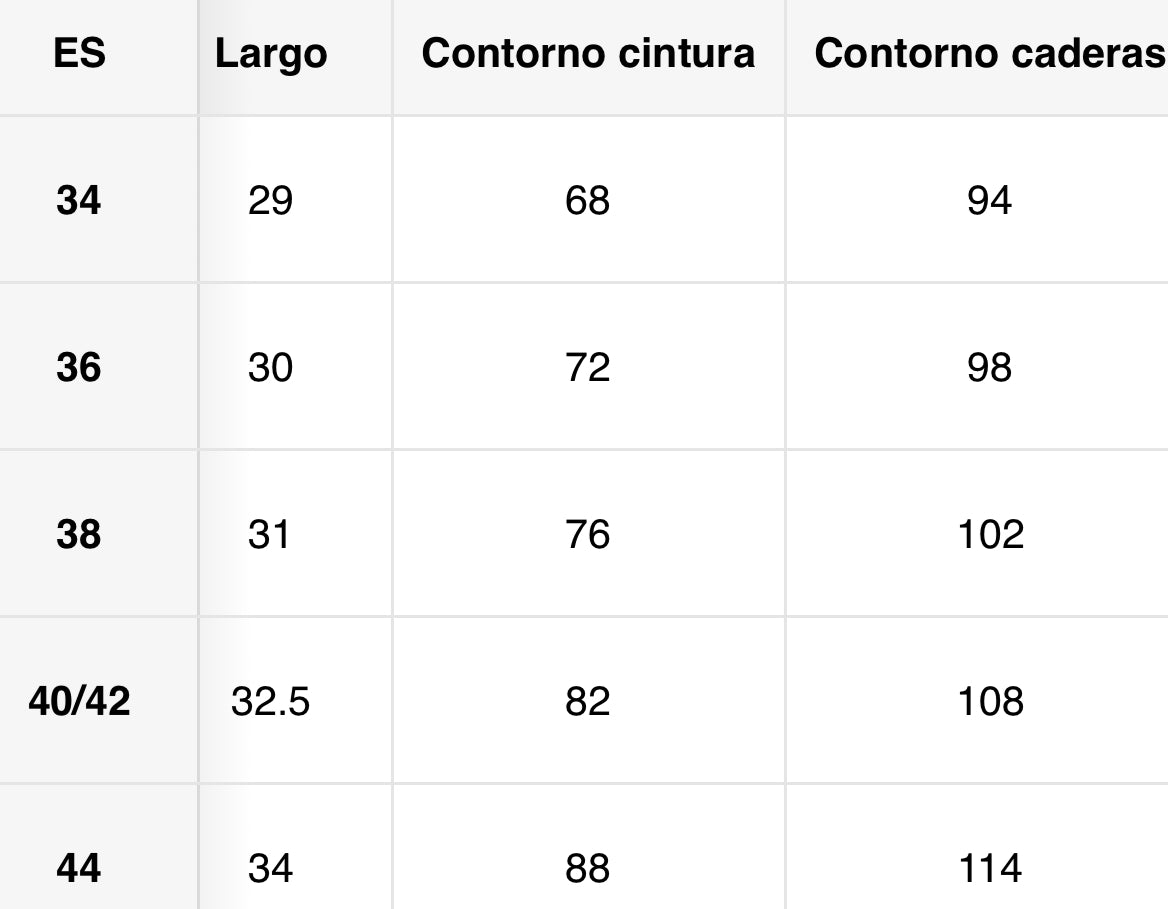Screen dimensions: 1170x909
Task: Select the Contorno caderas header
Action: (x=989, y=54)
